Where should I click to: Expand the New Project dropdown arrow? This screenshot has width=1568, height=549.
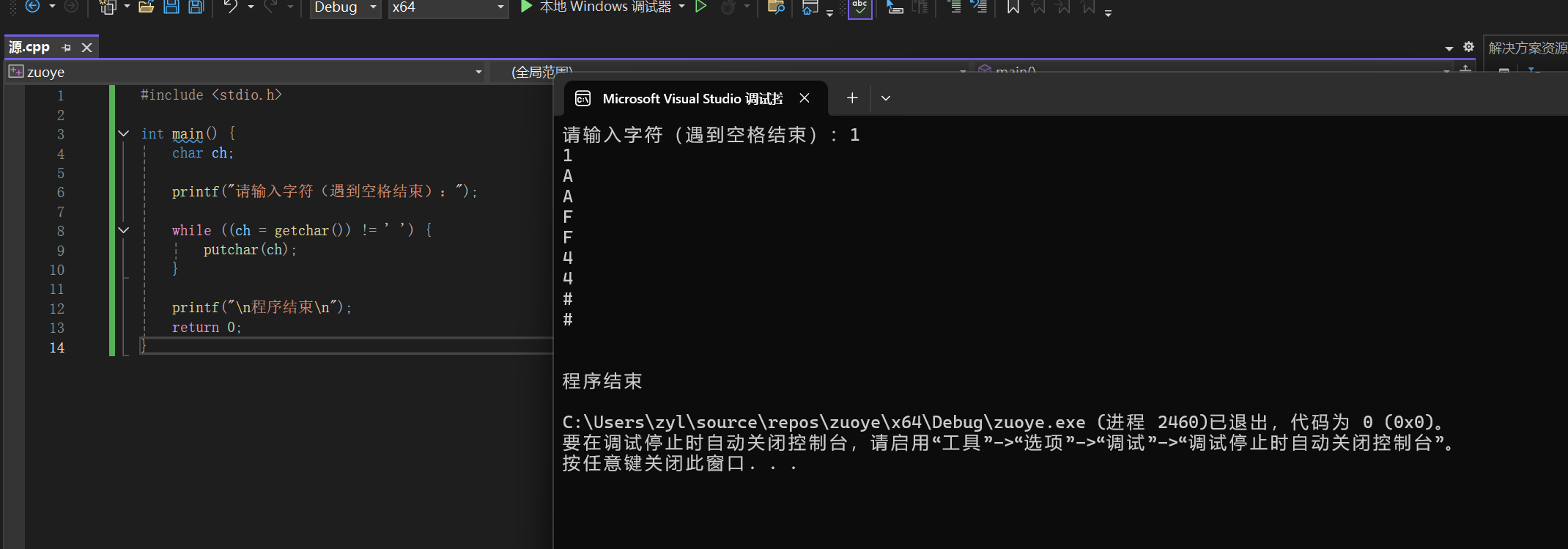[x=127, y=7]
